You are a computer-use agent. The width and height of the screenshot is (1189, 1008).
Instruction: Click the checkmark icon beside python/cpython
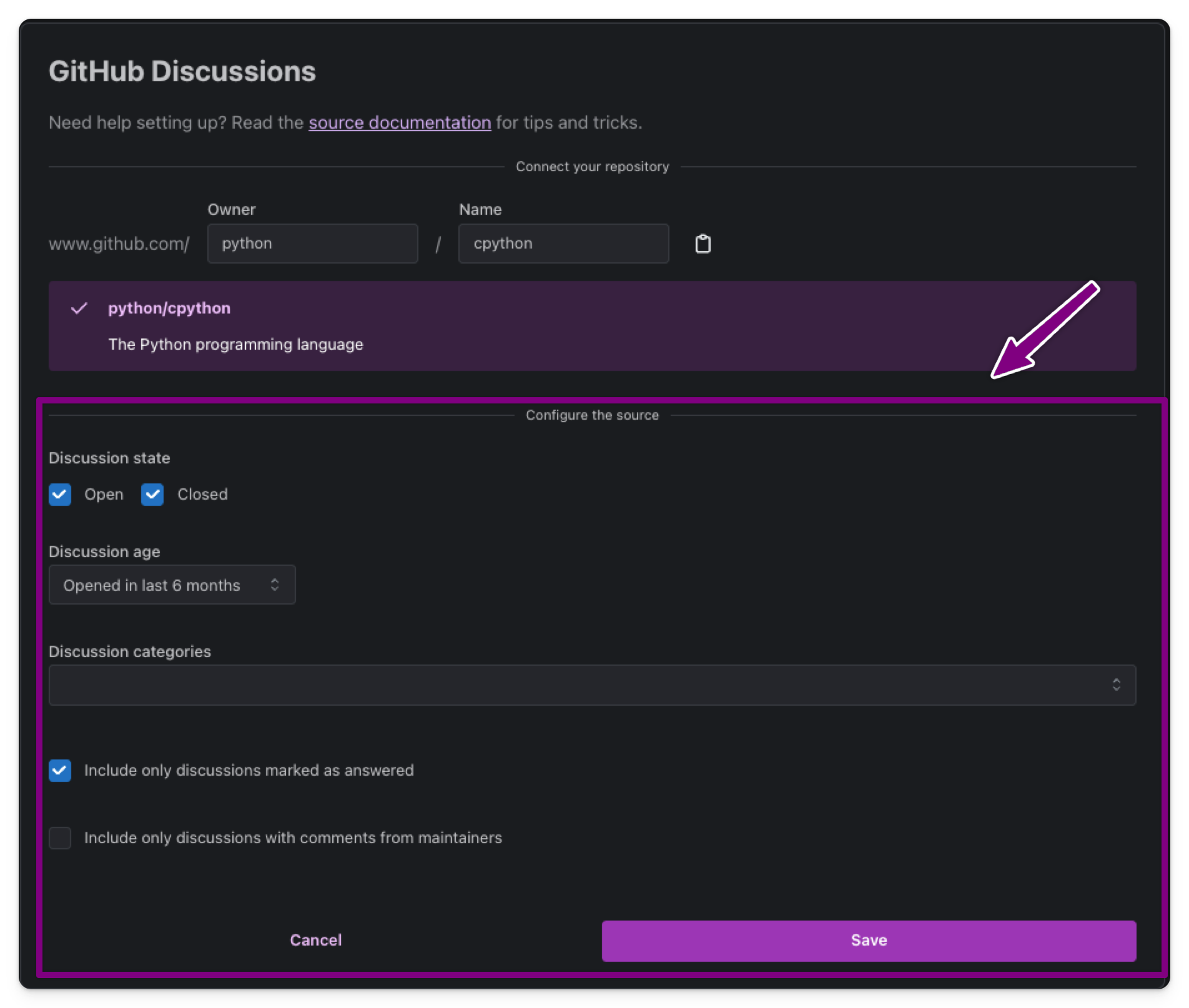click(x=79, y=309)
